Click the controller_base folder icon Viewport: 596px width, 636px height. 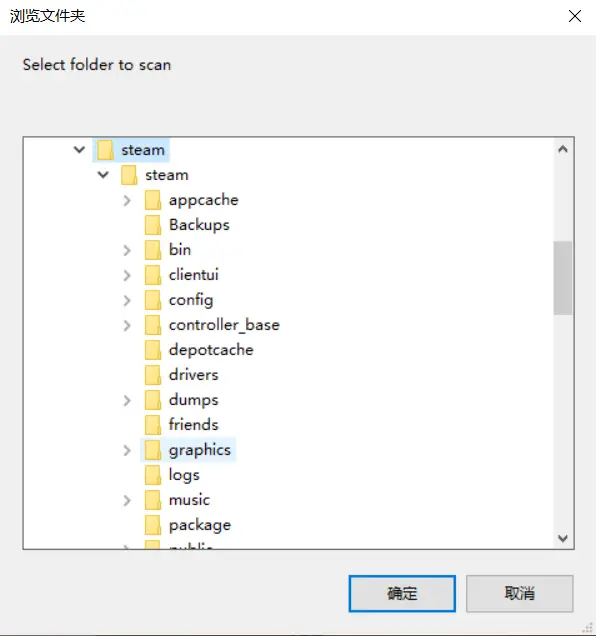(153, 325)
